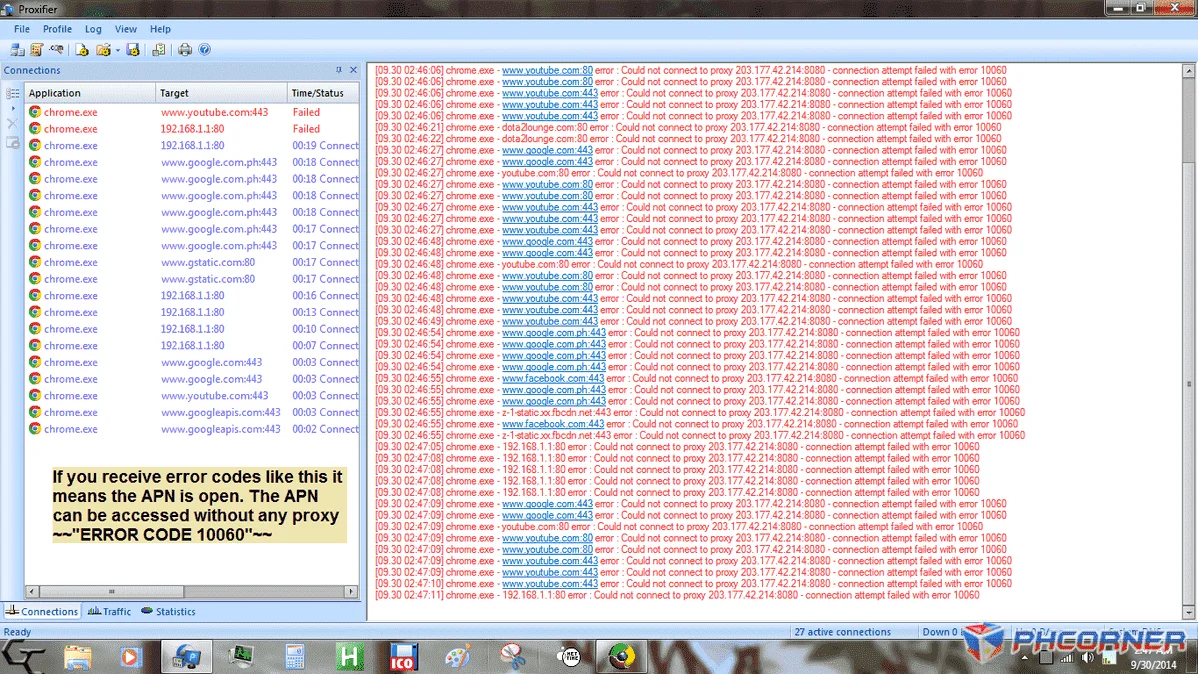Image resolution: width=1198 pixels, height=674 pixels.
Task: Click the clipboard checklist toolbar icon
Action: coord(158,50)
